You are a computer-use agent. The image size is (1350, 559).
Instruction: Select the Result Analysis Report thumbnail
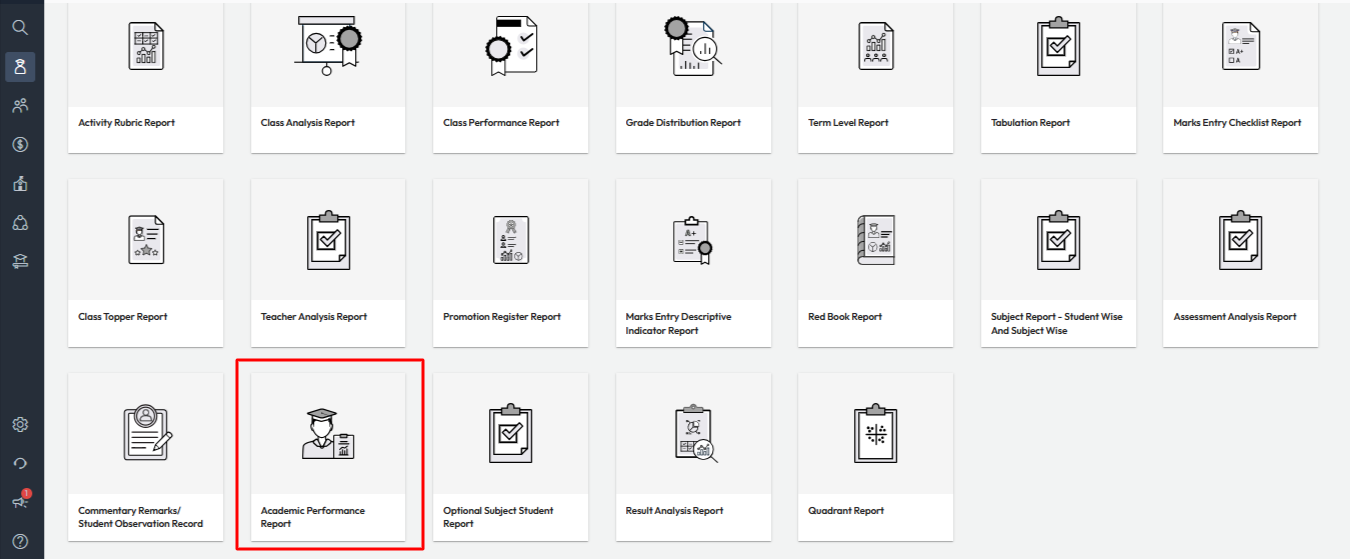[x=693, y=434]
